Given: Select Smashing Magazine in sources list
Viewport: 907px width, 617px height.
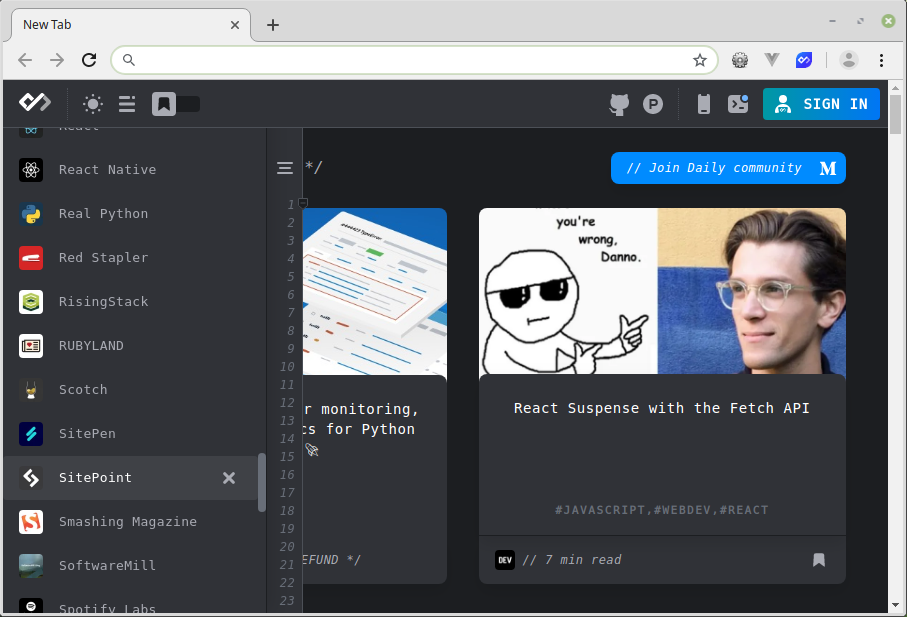Looking at the screenshot, I should tap(127, 522).
